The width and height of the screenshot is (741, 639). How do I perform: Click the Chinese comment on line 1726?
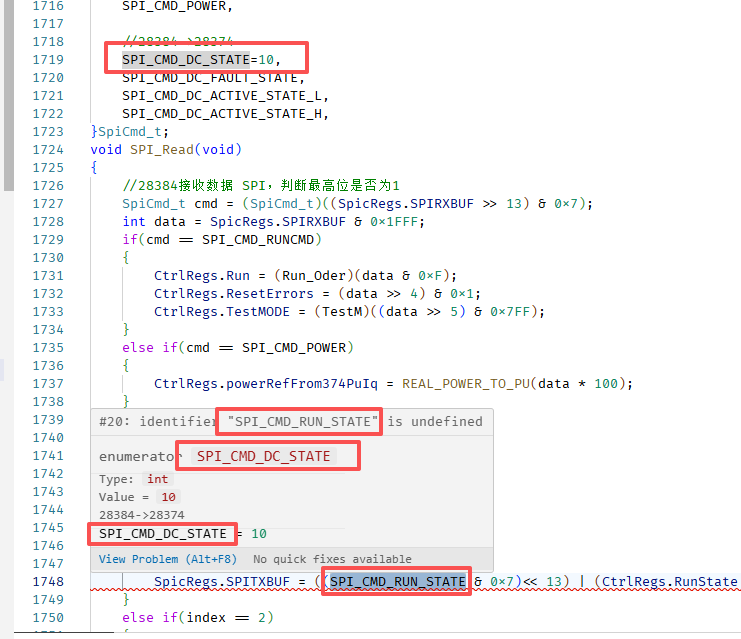coord(261,186)
